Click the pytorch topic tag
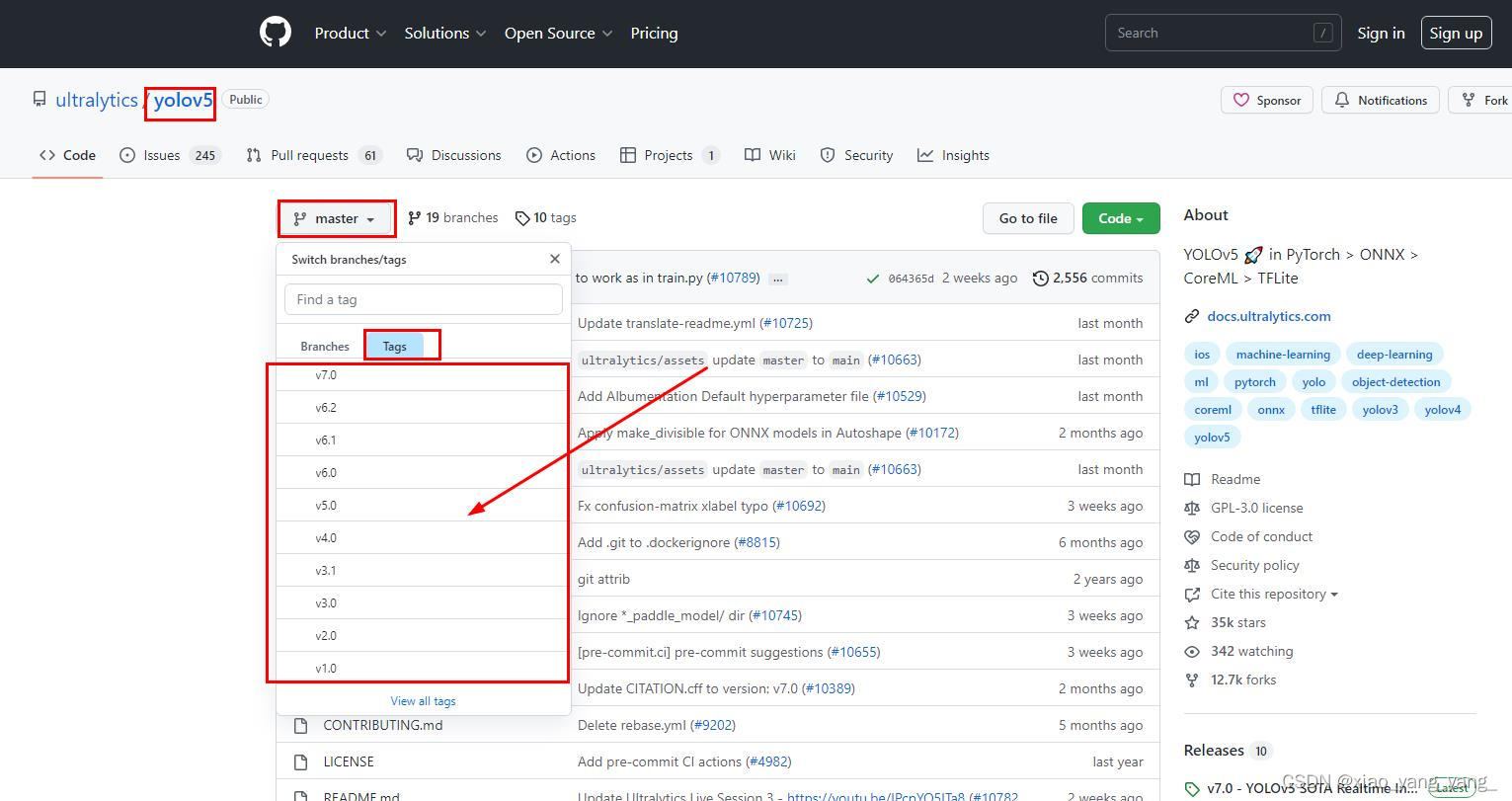 pos(1255,382)
